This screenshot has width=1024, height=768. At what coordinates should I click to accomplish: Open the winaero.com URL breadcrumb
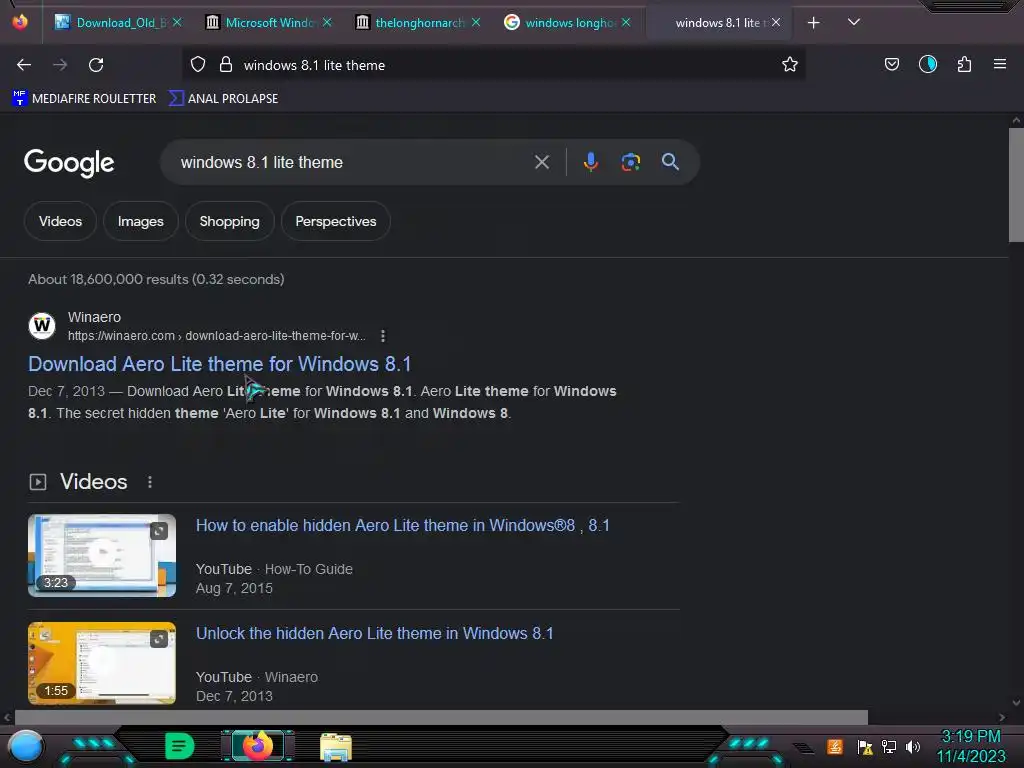coord(217,336)
